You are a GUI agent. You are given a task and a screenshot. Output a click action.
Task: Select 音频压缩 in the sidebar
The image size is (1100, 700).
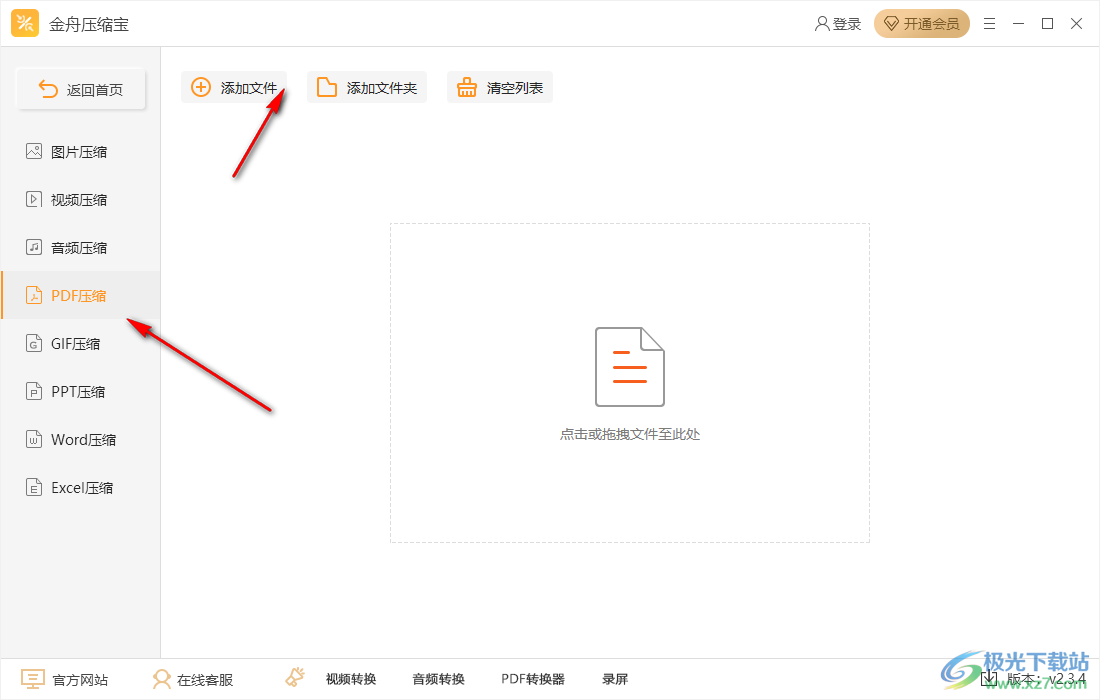tap(80, 248)
